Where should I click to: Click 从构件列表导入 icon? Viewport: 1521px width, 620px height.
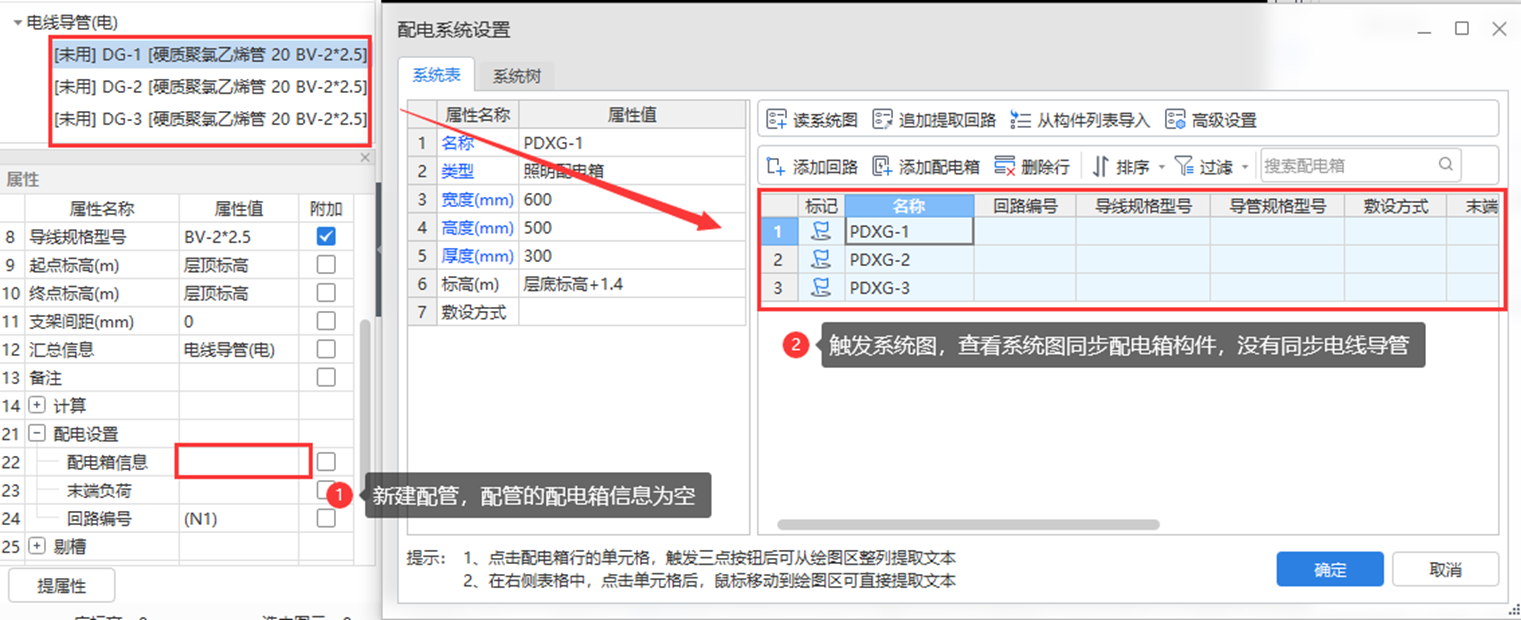(x=1020, y=120)
